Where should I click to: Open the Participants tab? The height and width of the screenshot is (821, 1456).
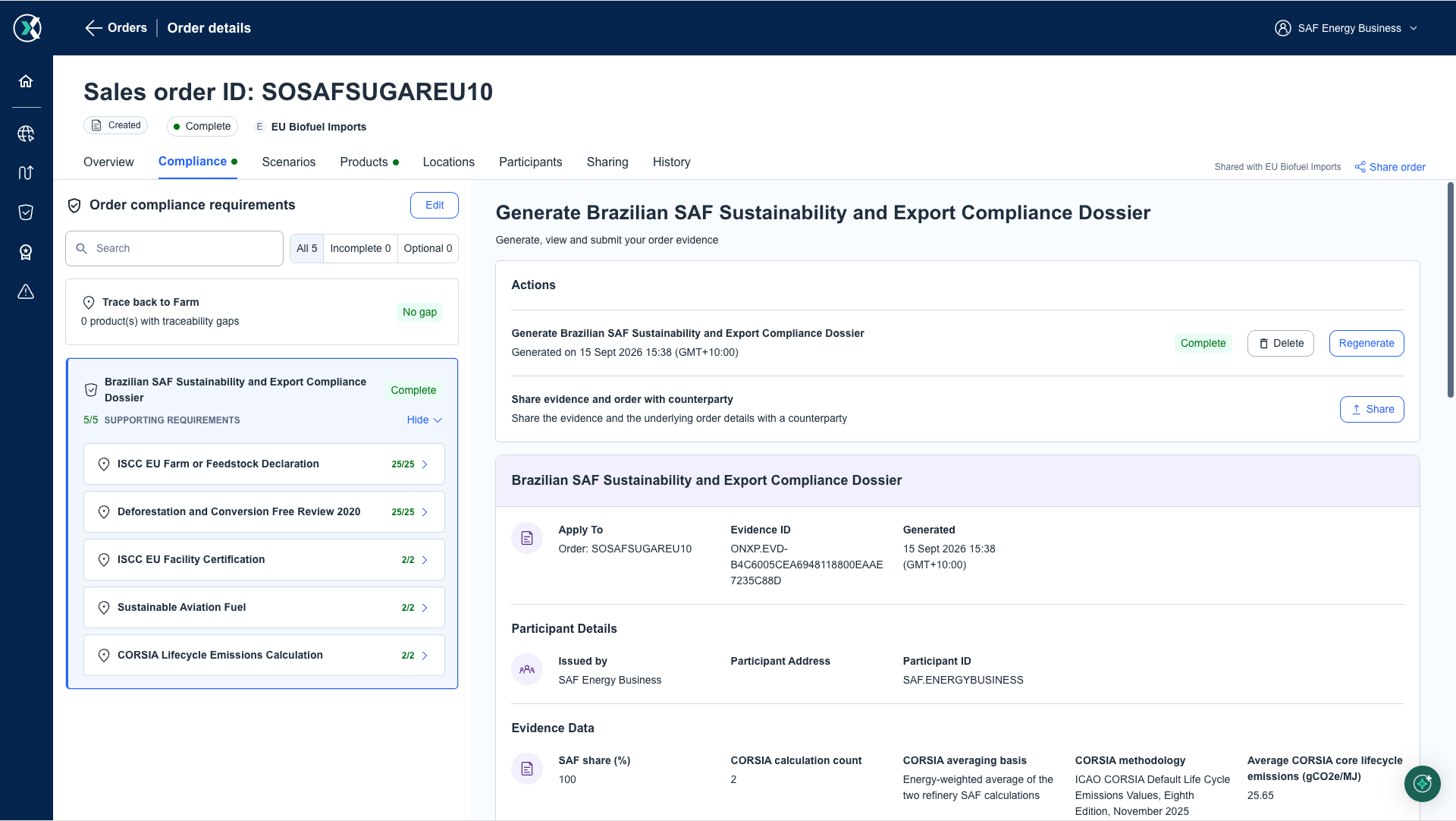(530, 162)
